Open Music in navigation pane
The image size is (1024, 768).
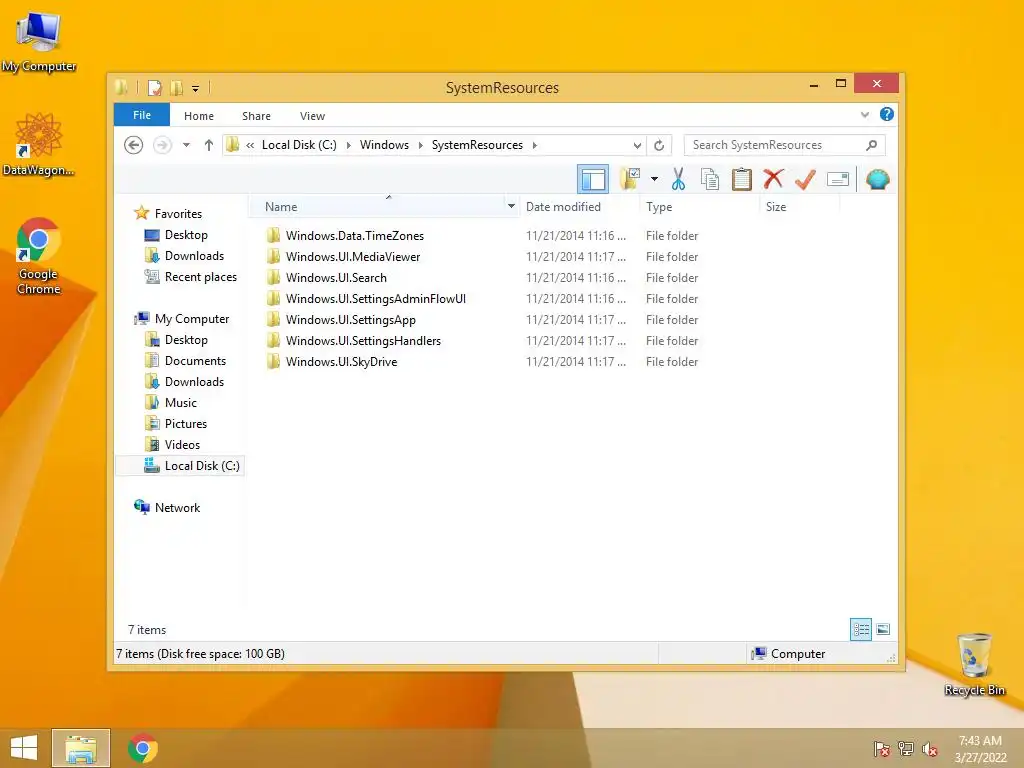pos(180,402)
